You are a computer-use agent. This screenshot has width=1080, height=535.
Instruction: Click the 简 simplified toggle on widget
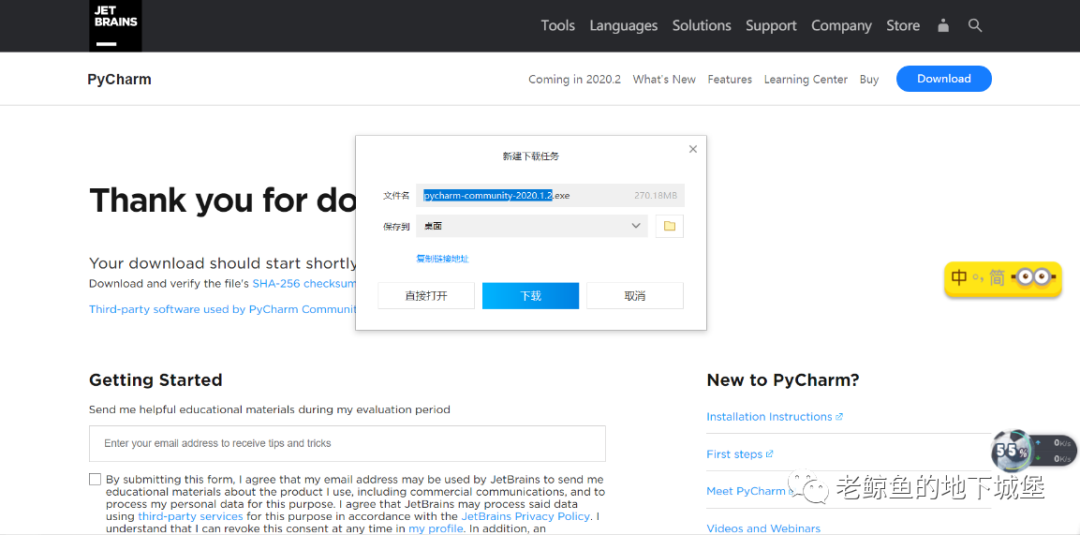tap(996, 277)
